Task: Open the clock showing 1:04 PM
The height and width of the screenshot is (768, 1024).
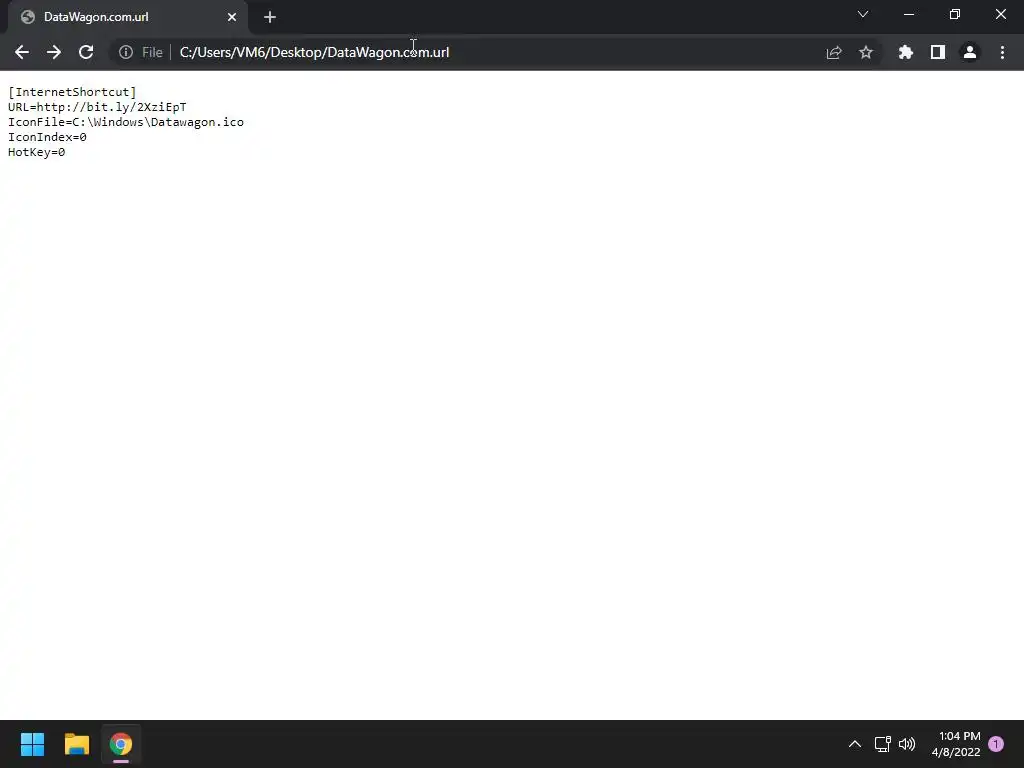Action: click(956, 744)
